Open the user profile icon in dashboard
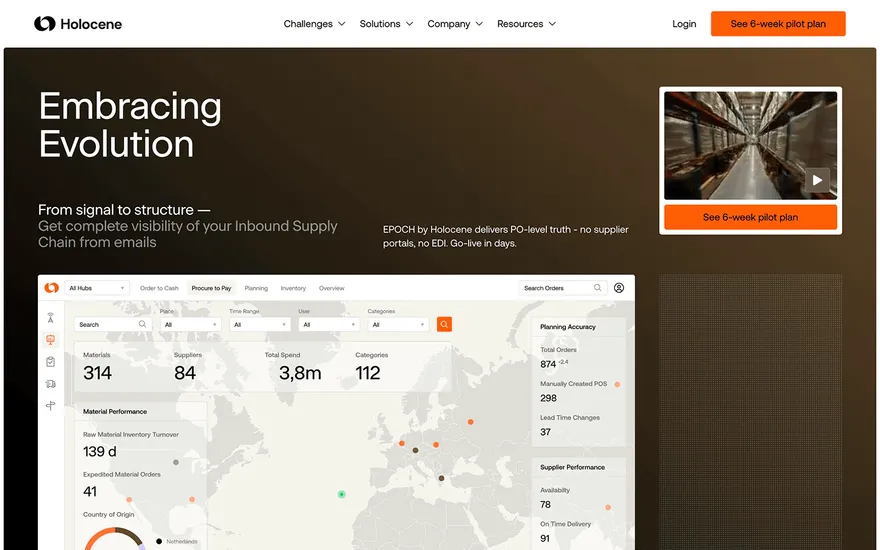Screen dimensions: 880x550 618,288
